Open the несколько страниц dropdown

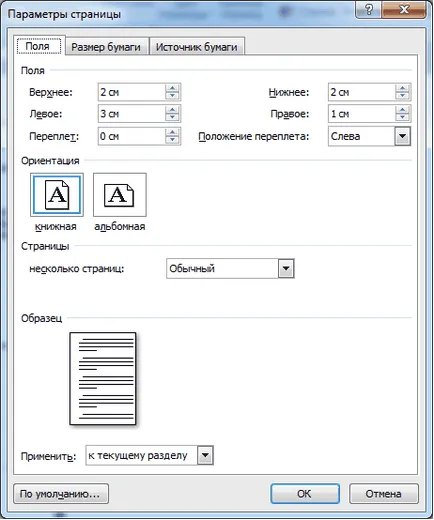coord(286,268)
